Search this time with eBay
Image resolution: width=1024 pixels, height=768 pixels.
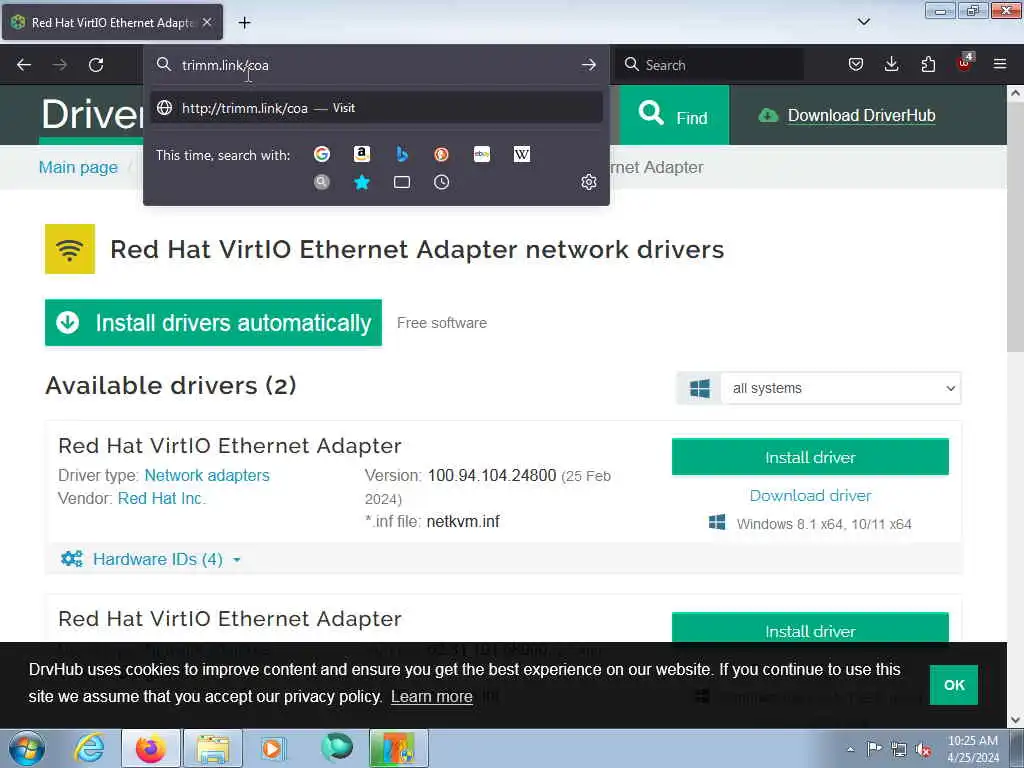482,154
